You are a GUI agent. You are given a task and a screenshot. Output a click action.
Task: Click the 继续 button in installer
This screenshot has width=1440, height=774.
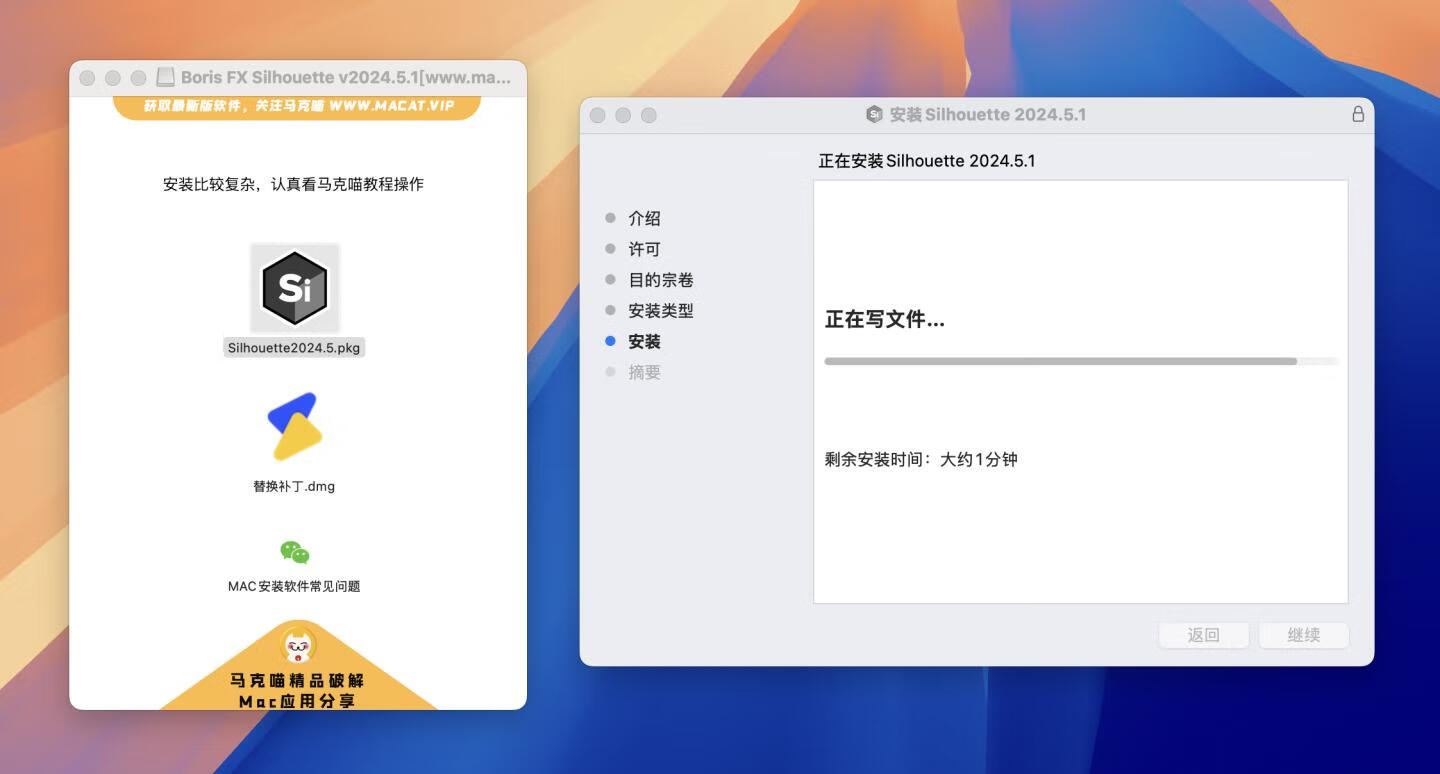click(x=1304, y=635)
